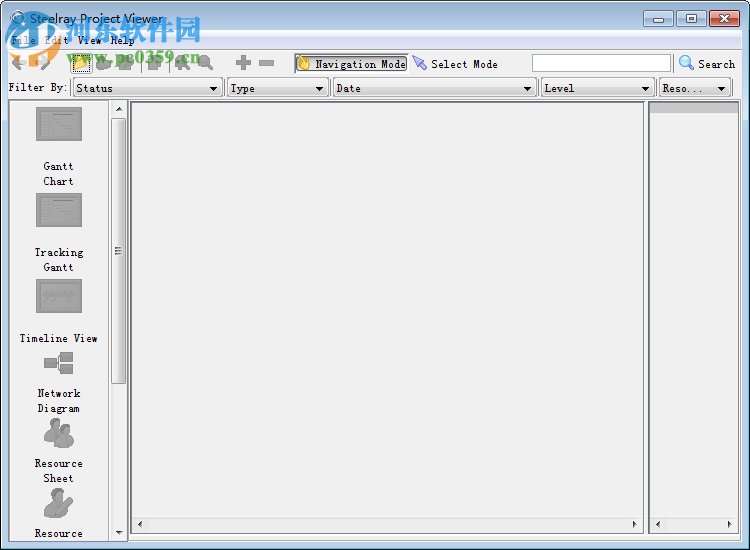750x550 pixels.
Task: Switch to Select Mode
Action: [x=455, y=64]
